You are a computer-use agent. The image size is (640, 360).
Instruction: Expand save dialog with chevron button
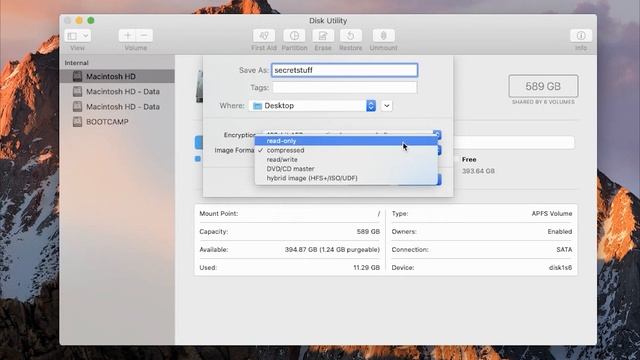387,106
